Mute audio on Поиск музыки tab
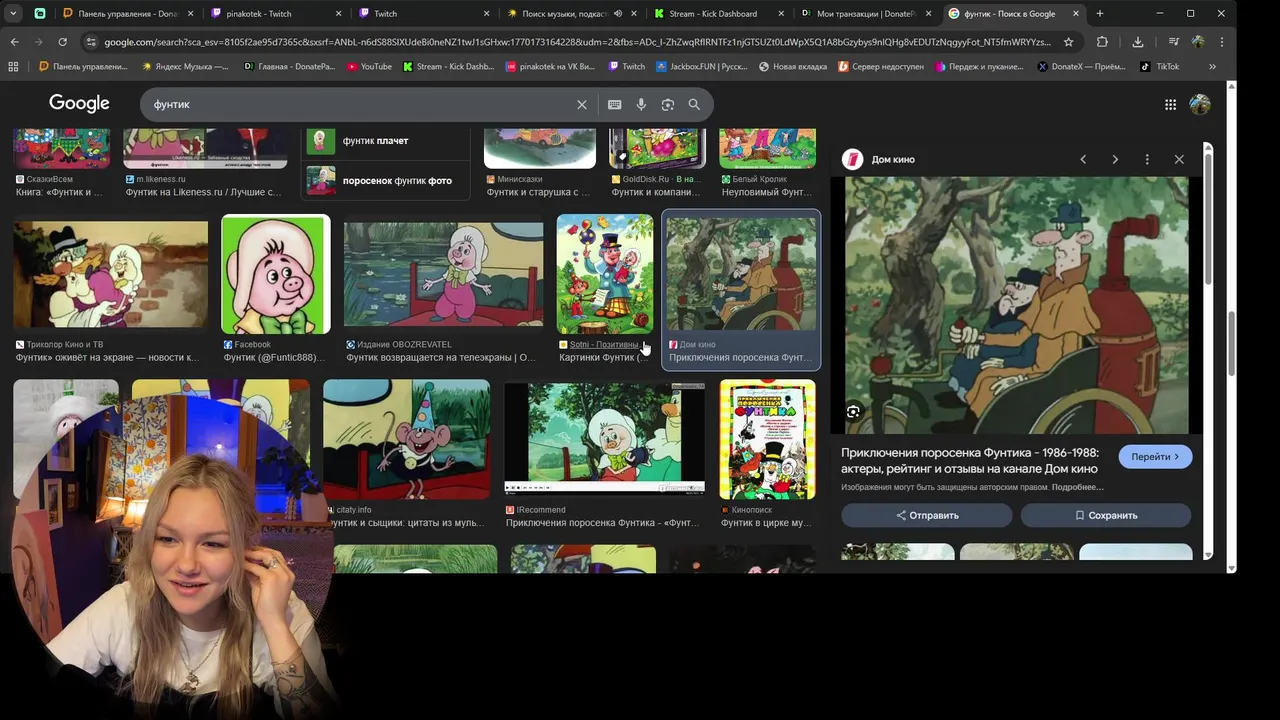Viewport: 1280px width, 720px height. 617,13
